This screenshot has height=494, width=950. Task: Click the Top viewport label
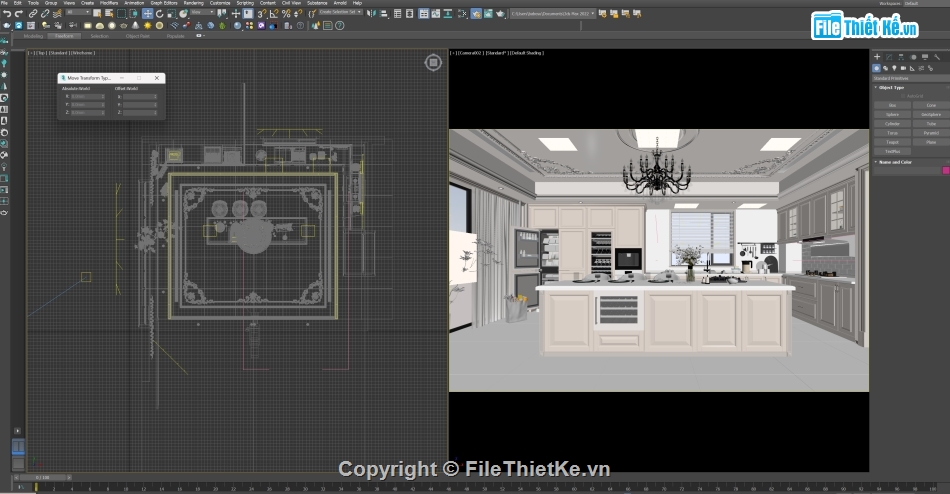coord(41,53)
